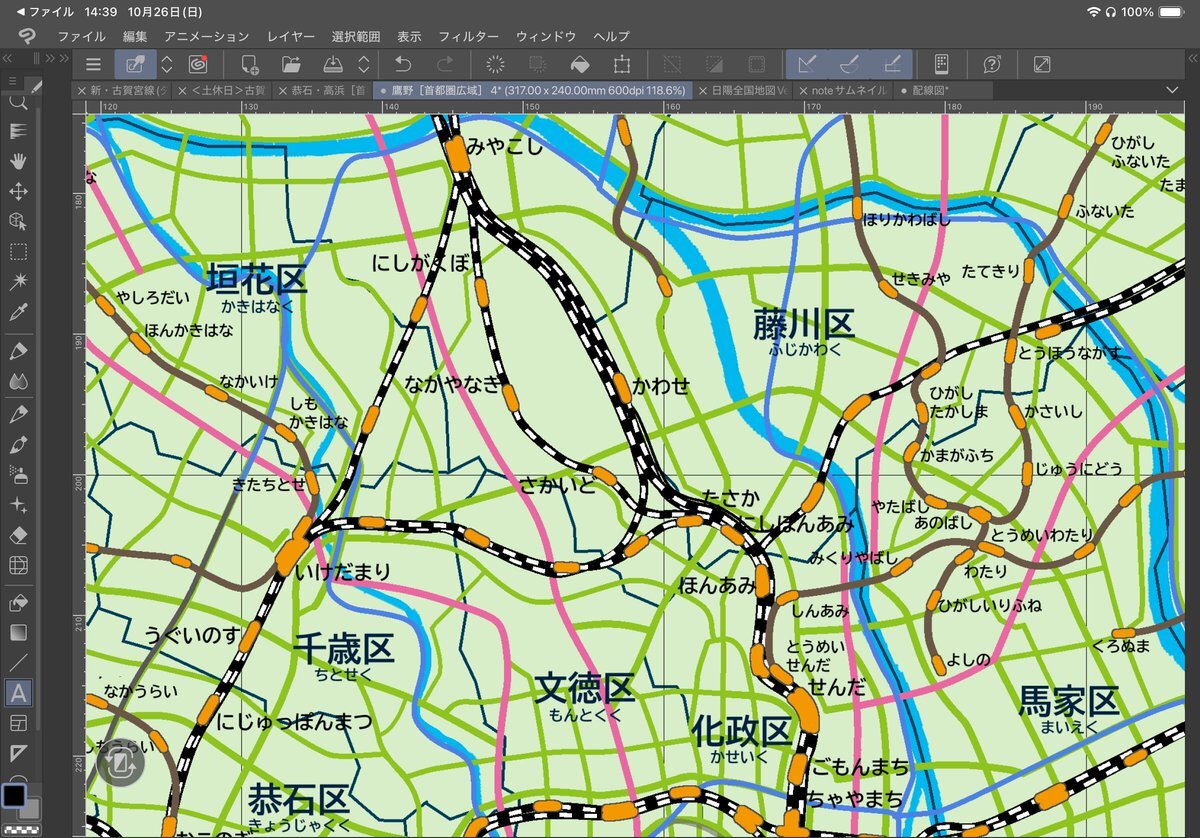Viewport: 1200px width, 838px height.
Task: Select the Hand move tool
Action: pyautogui.click(x=18, y=161)
